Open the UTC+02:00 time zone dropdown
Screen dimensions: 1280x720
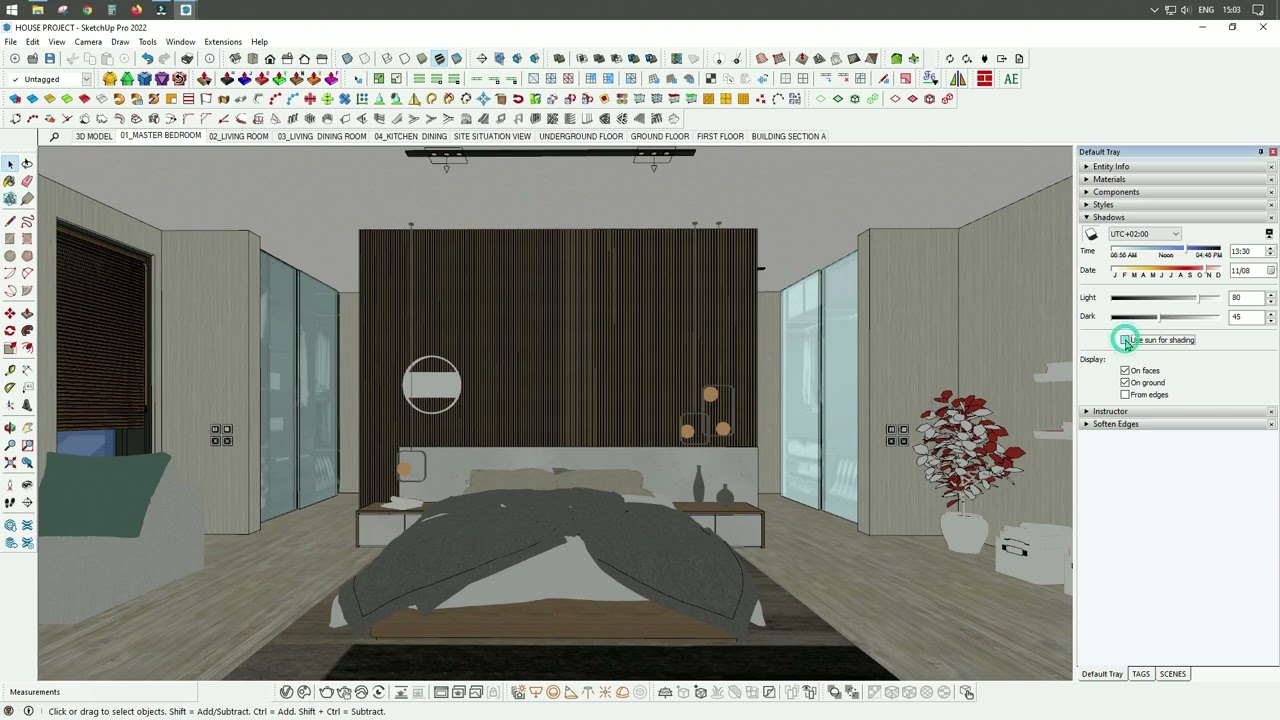pyautogui.click(x=1144, y=234)
